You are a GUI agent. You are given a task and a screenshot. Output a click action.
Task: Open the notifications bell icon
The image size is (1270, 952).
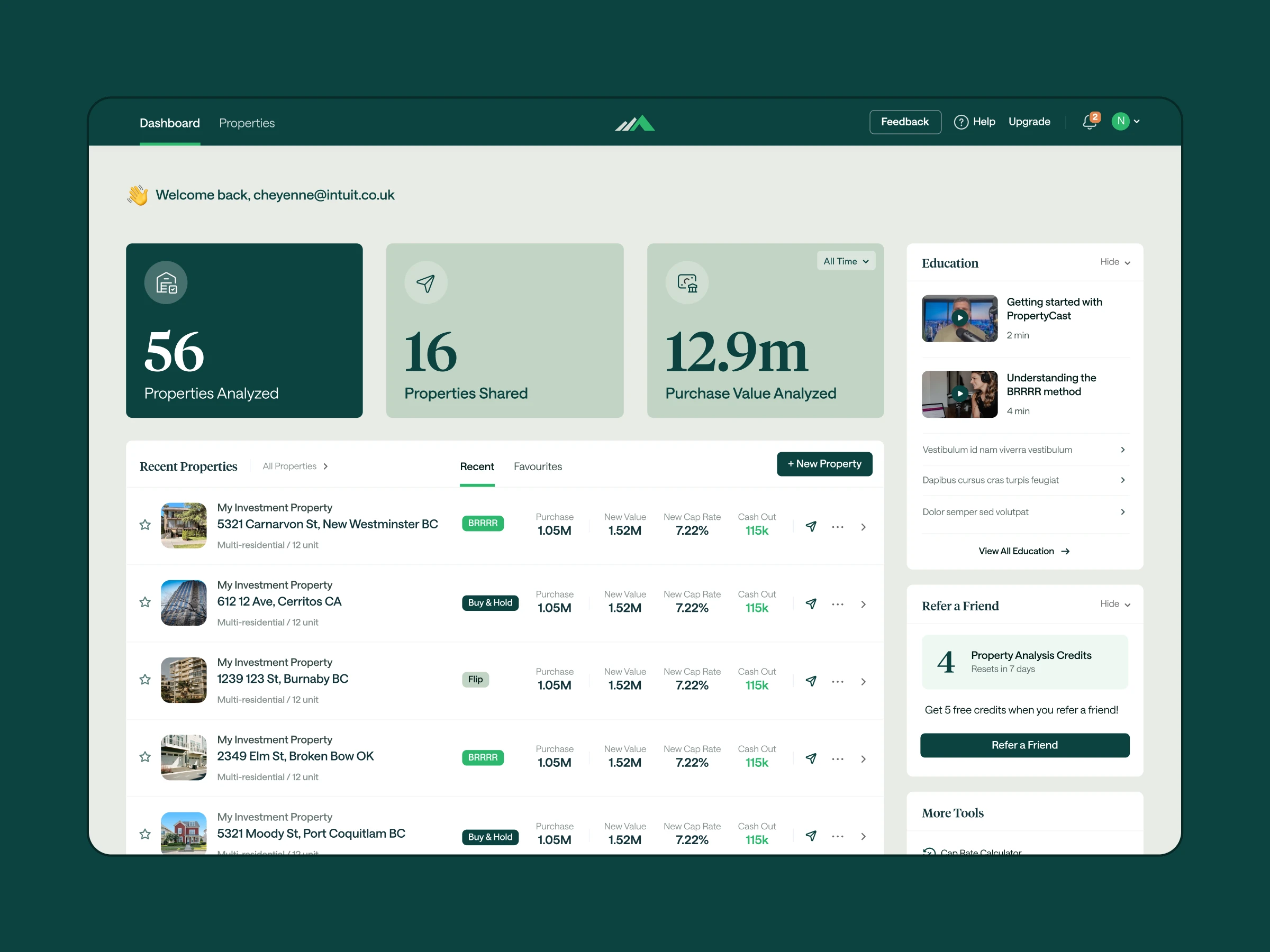(x=1089, y=122)
